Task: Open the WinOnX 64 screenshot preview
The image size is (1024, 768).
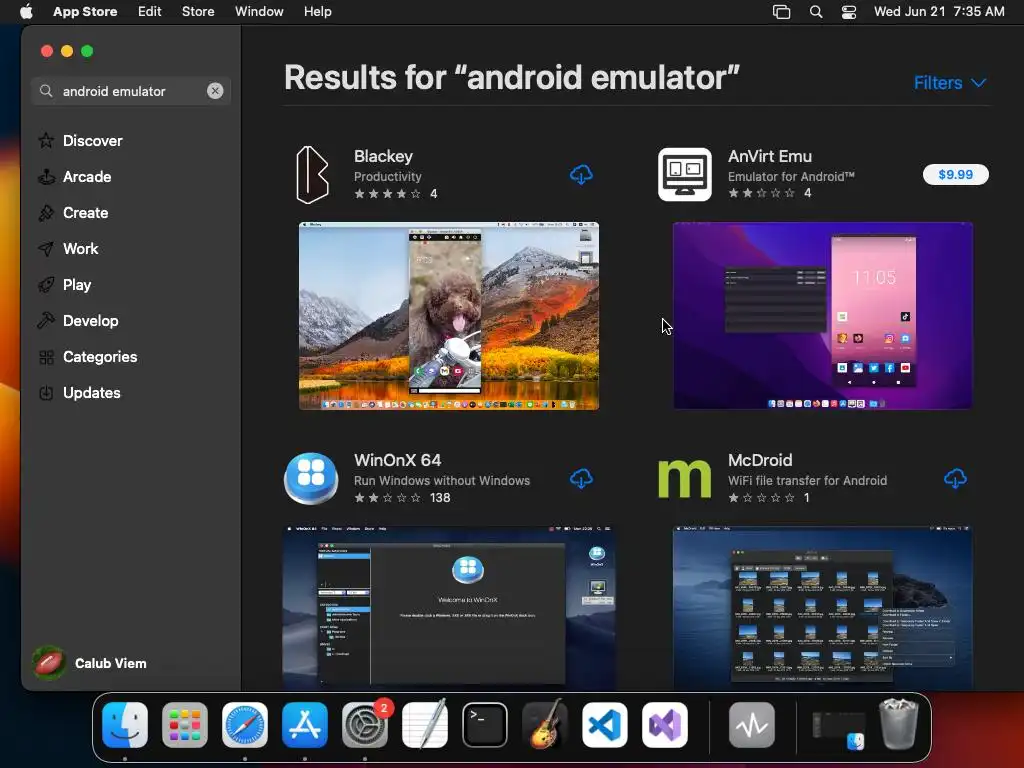Action: (449, 607)
